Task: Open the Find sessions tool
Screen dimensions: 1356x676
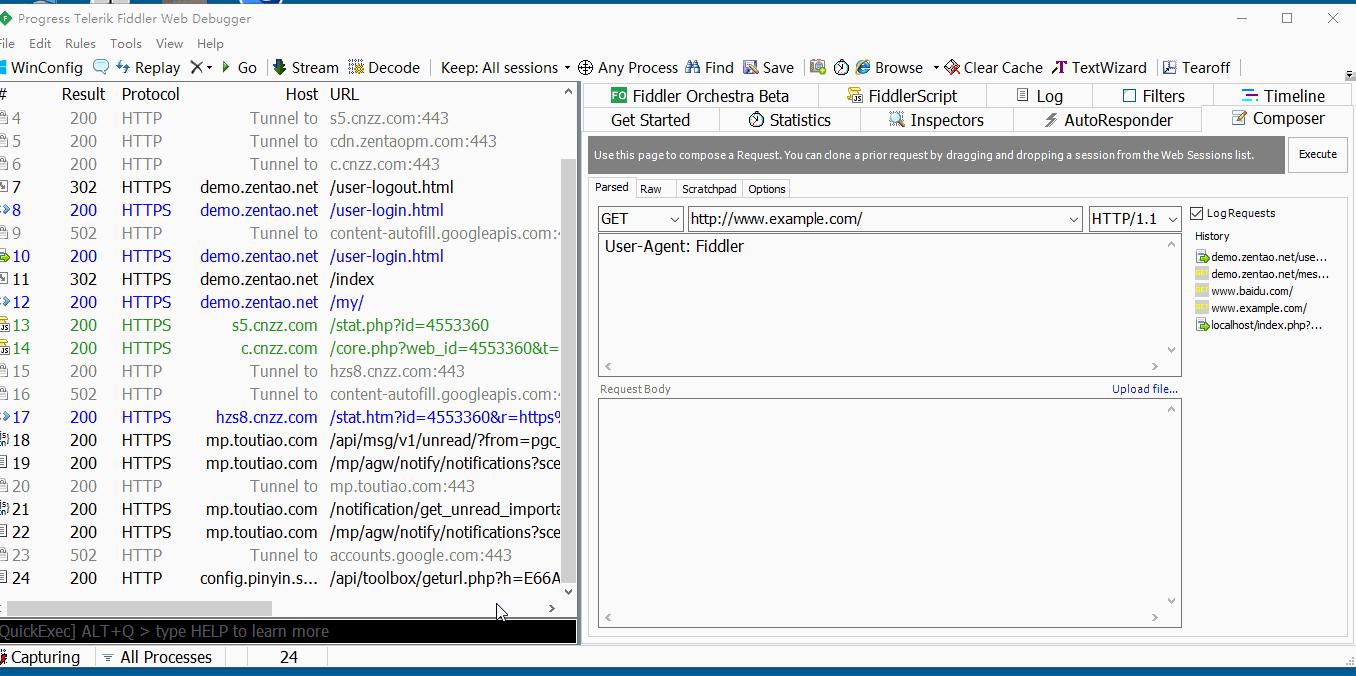Action: tap(709, 68)
